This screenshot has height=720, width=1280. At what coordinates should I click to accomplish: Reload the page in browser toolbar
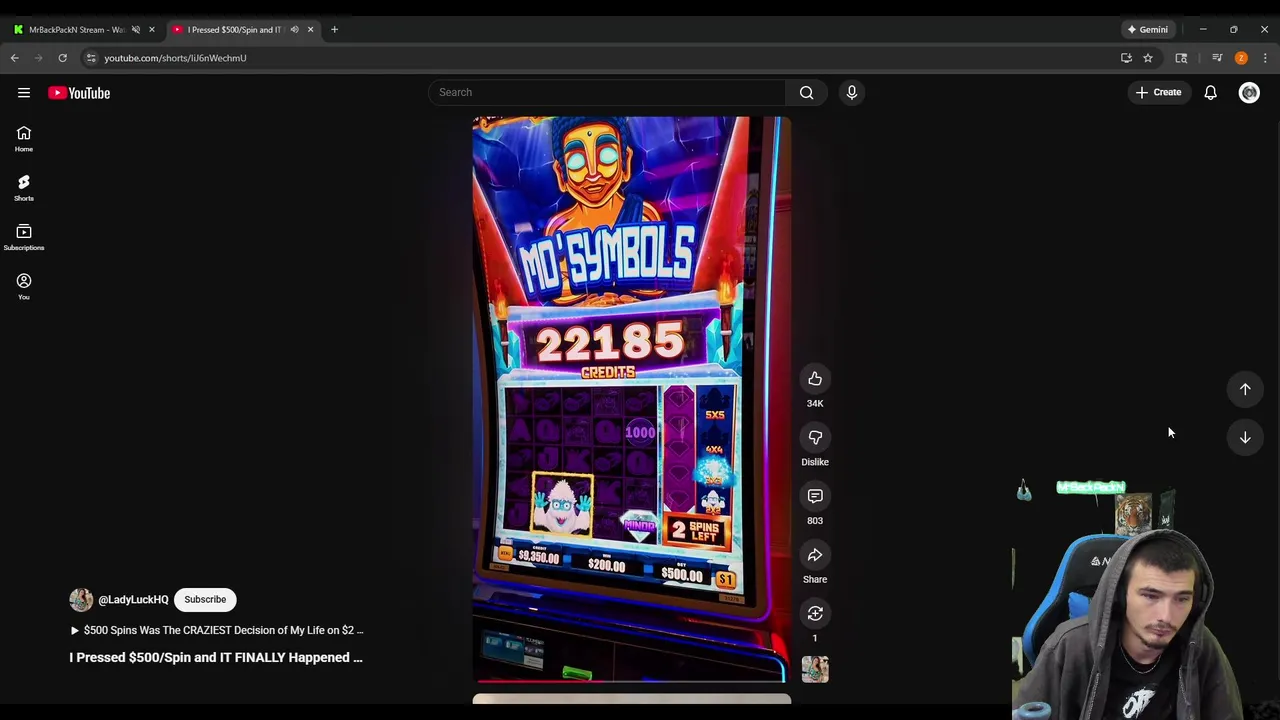(x=62, y=58)
